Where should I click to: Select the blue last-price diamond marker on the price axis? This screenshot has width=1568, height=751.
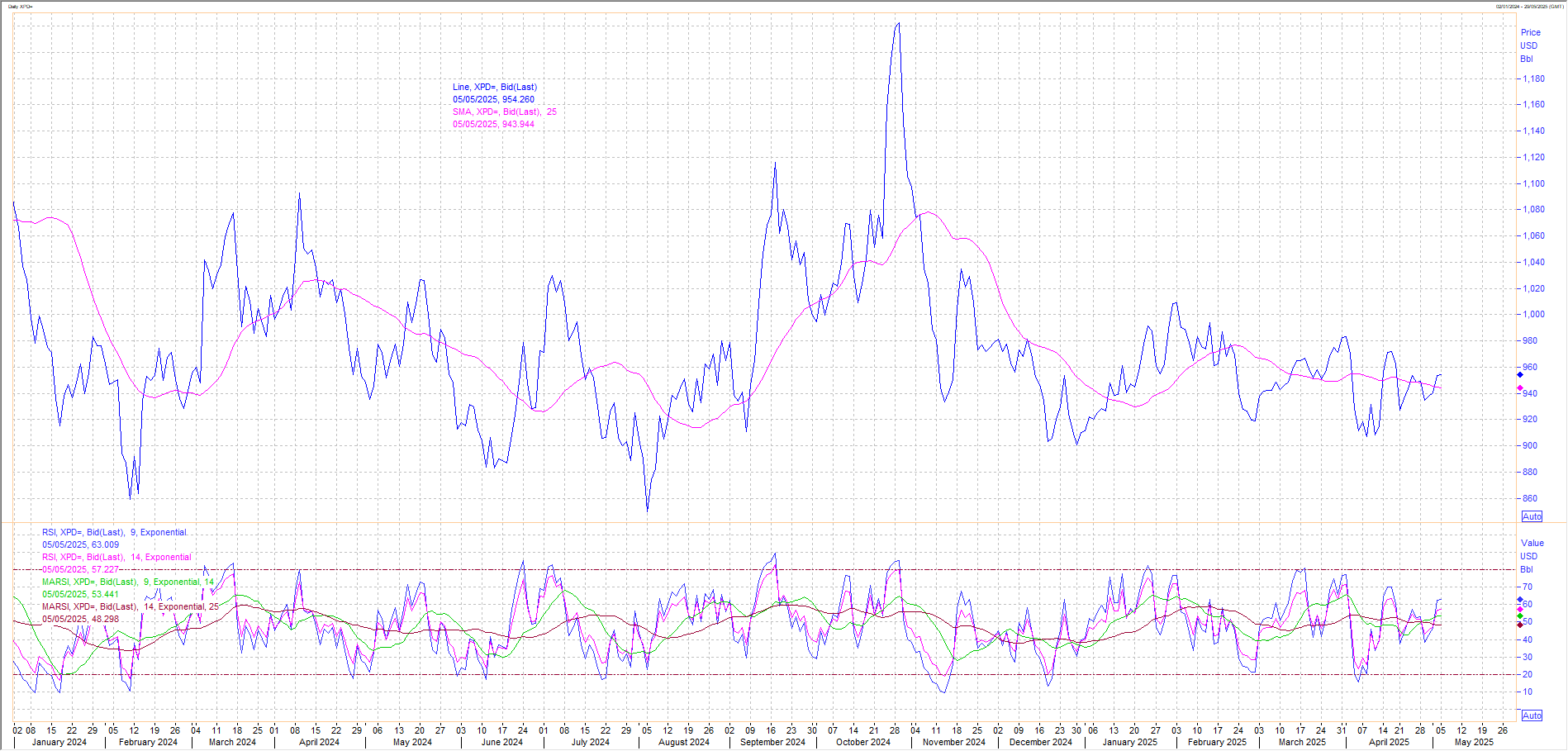point(1520,374)
